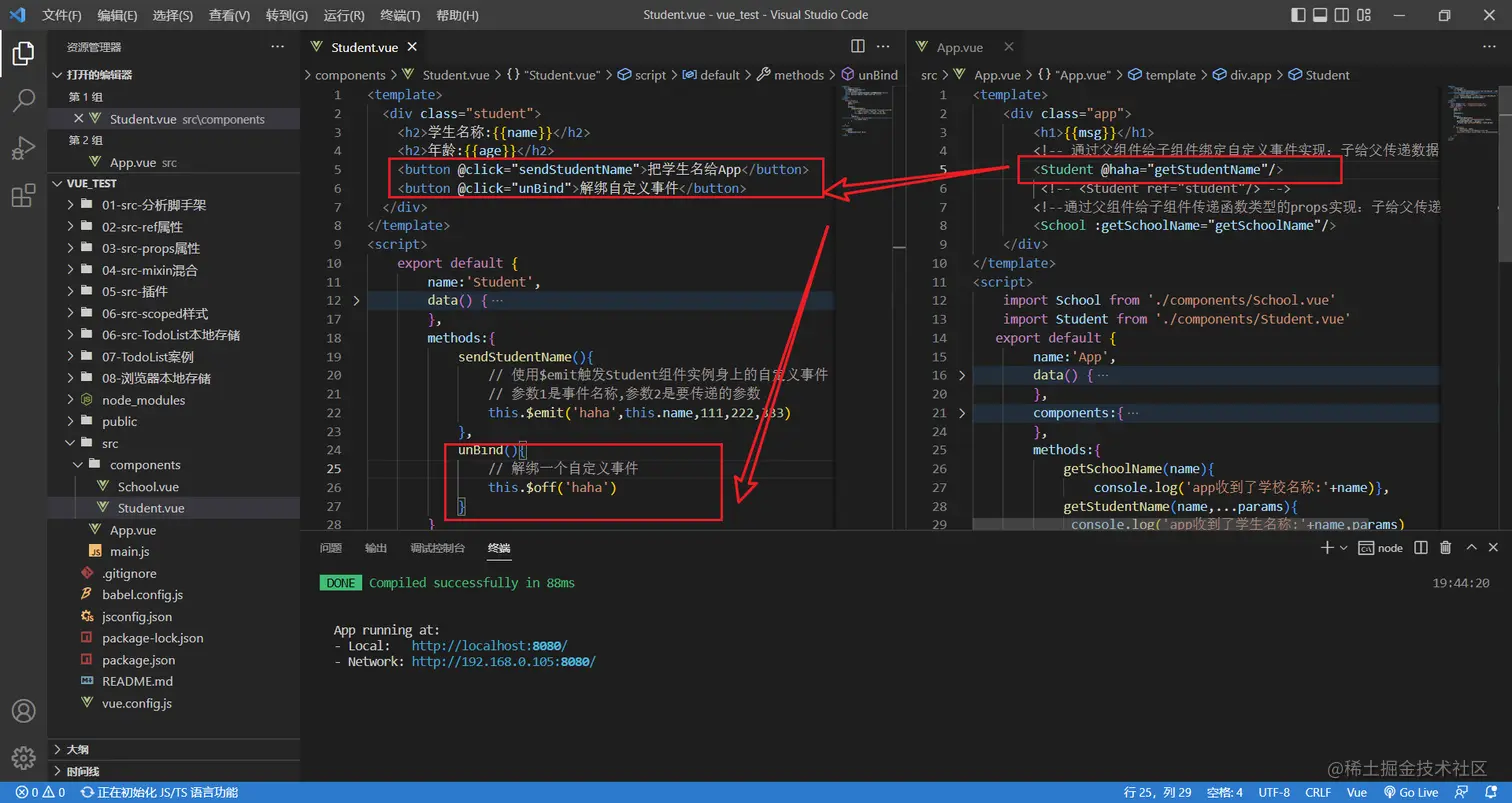Open the 帮助(H) menu

pos(457,15)
